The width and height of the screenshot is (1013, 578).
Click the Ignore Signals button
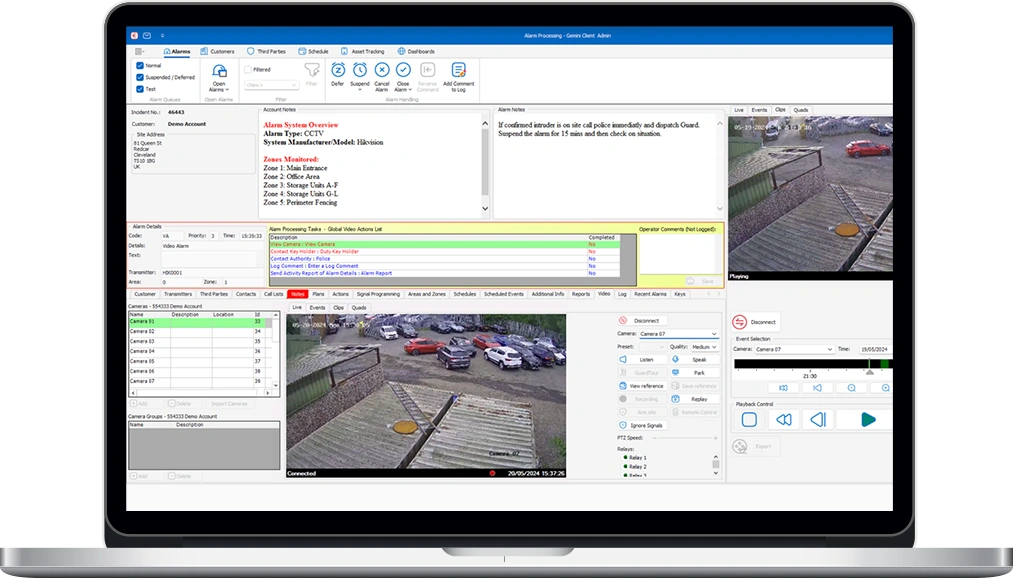coord(642,426)
